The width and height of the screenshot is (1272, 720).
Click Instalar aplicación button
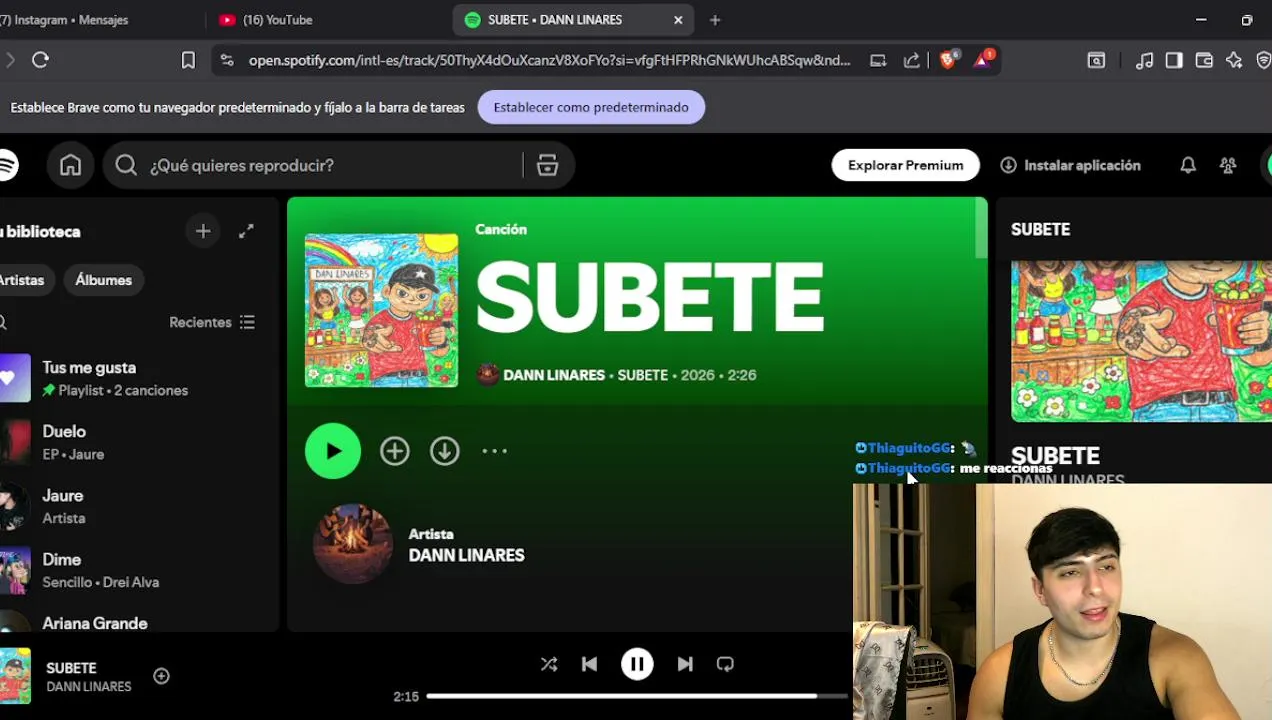pos(1071,165)
